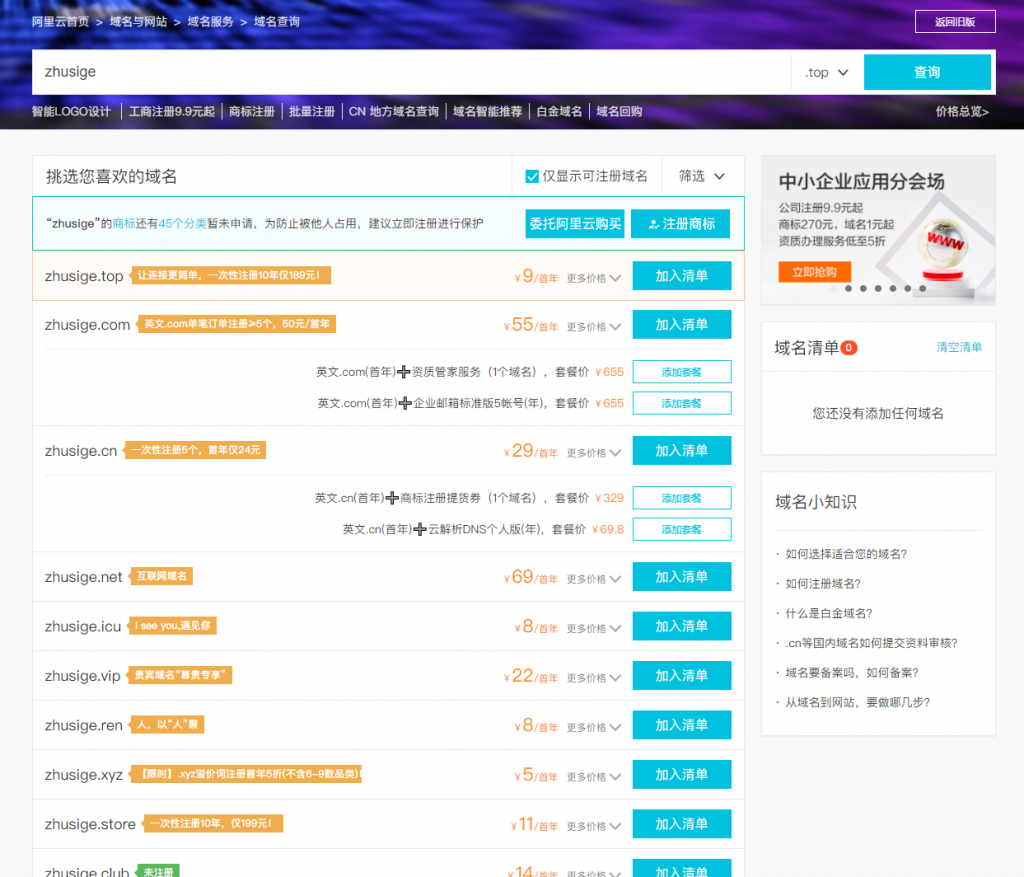
Task: Add 资质管家服务 package for .com
Action: point(682,372)
